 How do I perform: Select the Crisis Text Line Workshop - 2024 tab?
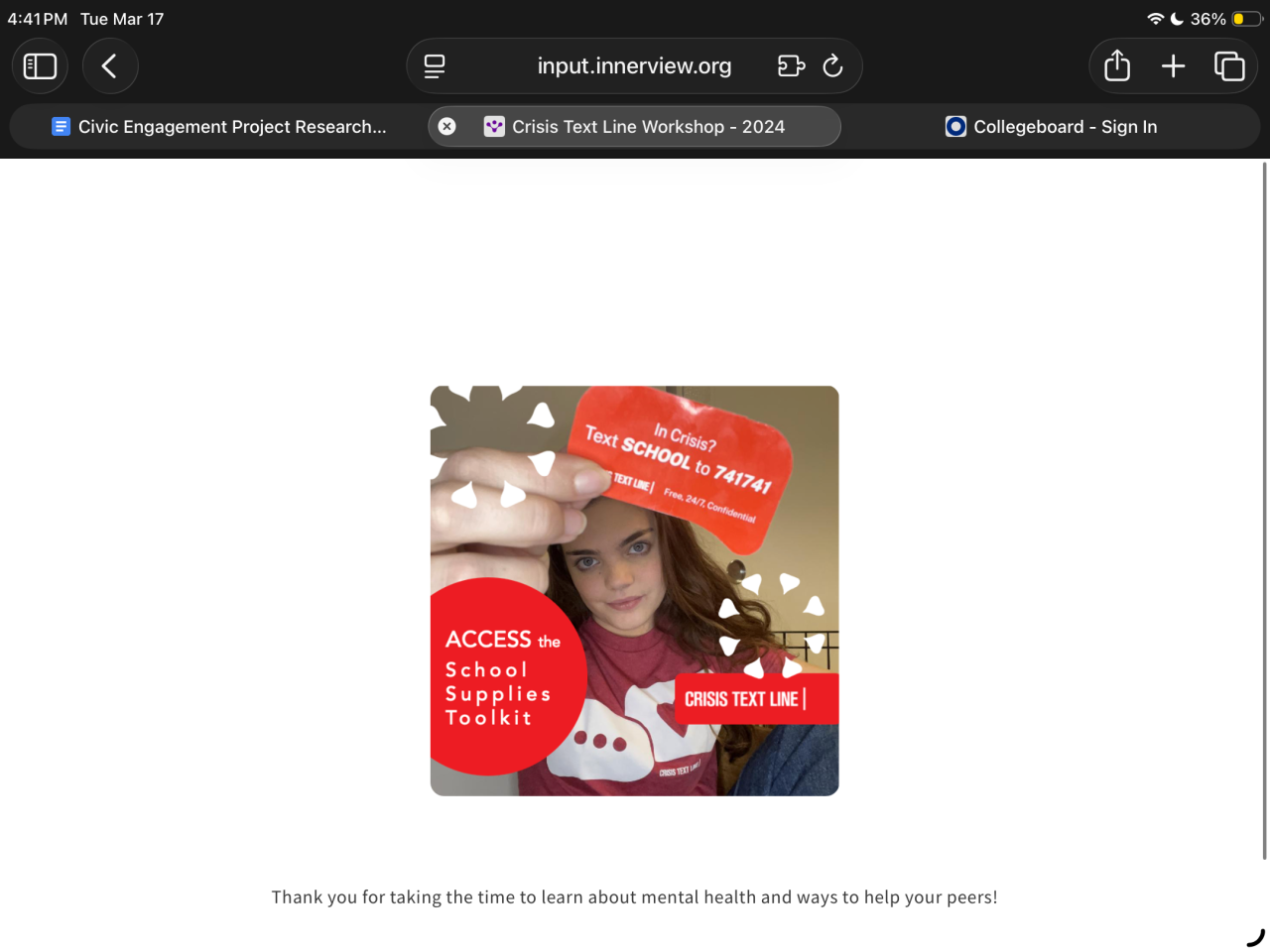coord(635,127)
